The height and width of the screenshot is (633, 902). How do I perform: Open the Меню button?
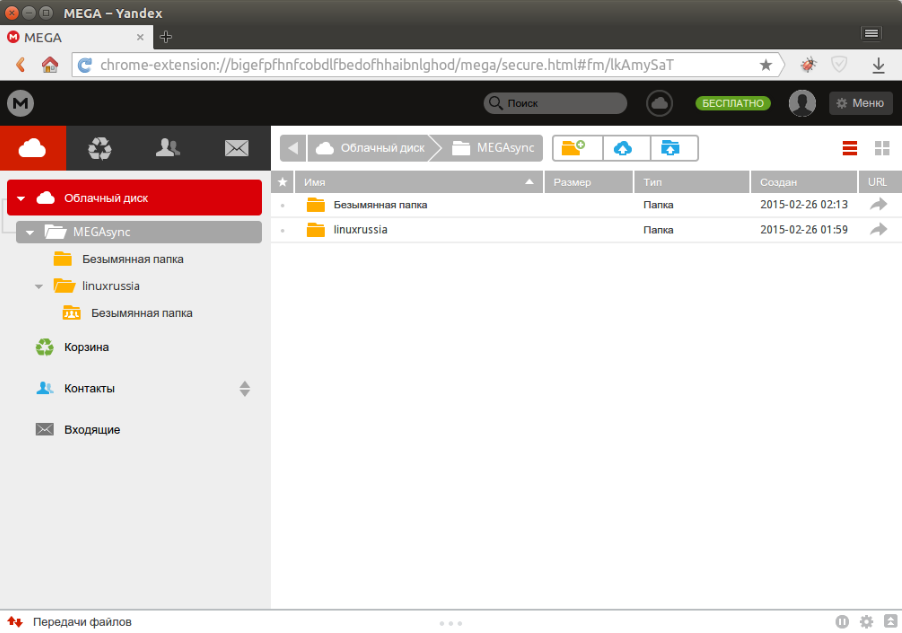[x=861, y=103]
